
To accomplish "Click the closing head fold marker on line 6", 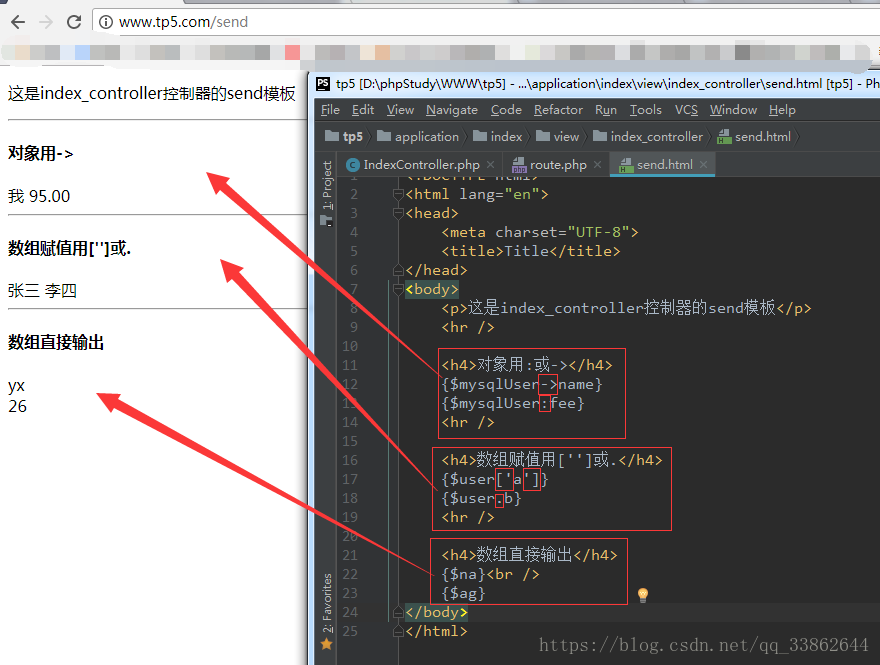I will [398, 270].
